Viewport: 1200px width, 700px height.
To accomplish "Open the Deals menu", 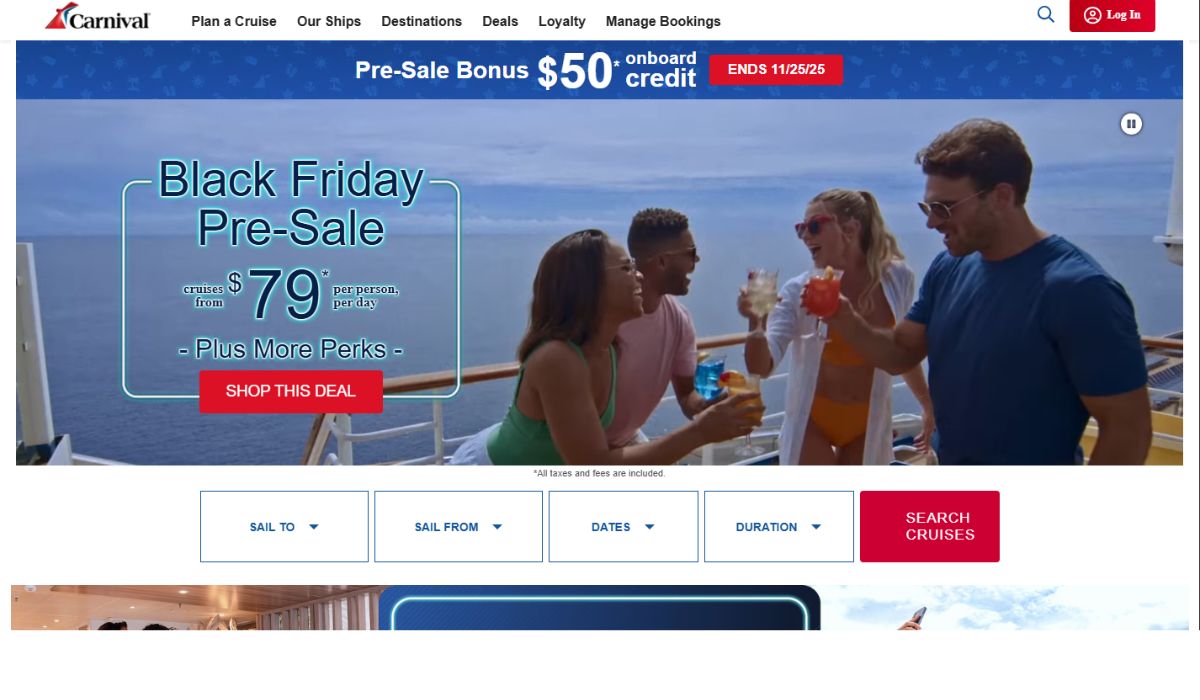I will click(x=500, y=21).
